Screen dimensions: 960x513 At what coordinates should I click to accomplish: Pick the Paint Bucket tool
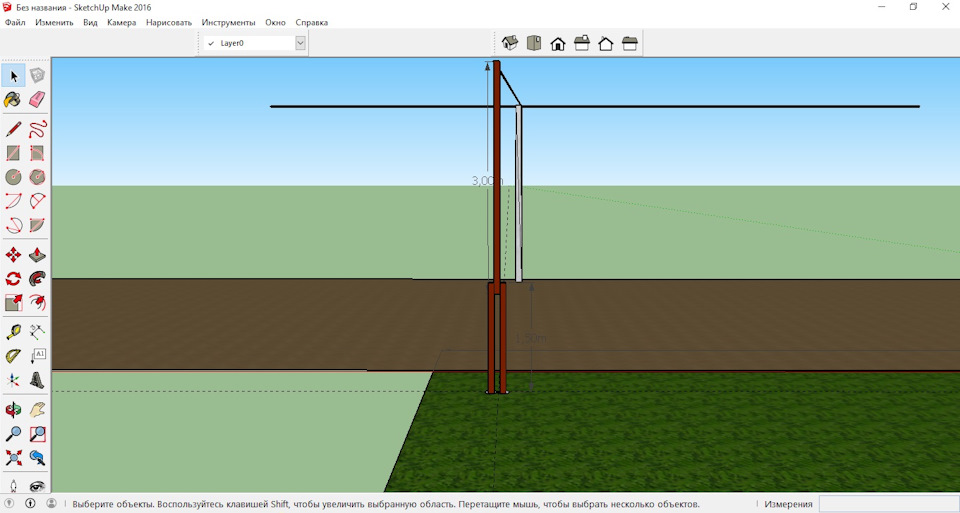point(13,99)
